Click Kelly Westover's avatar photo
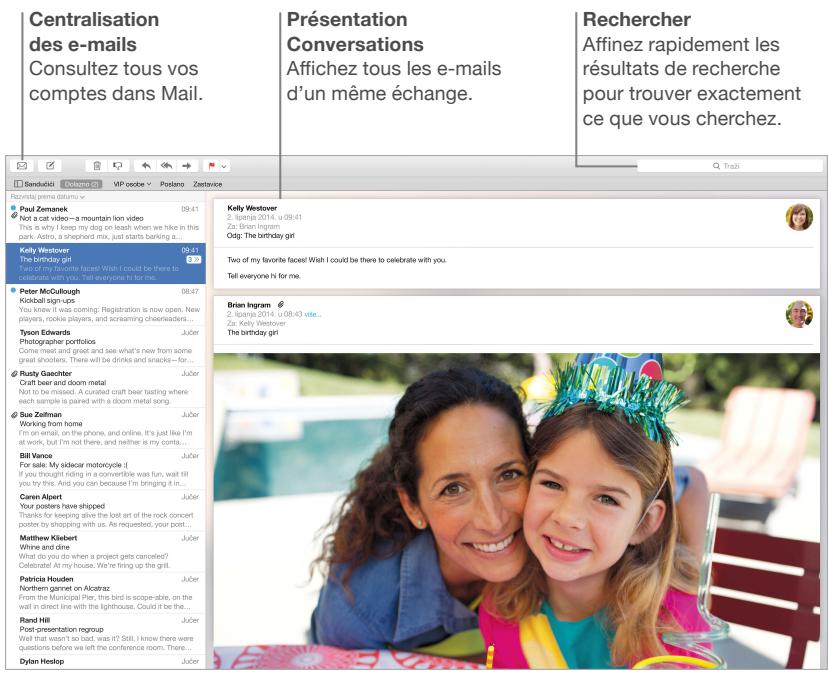This screenshot has width=828, height=673. (799, 217)
